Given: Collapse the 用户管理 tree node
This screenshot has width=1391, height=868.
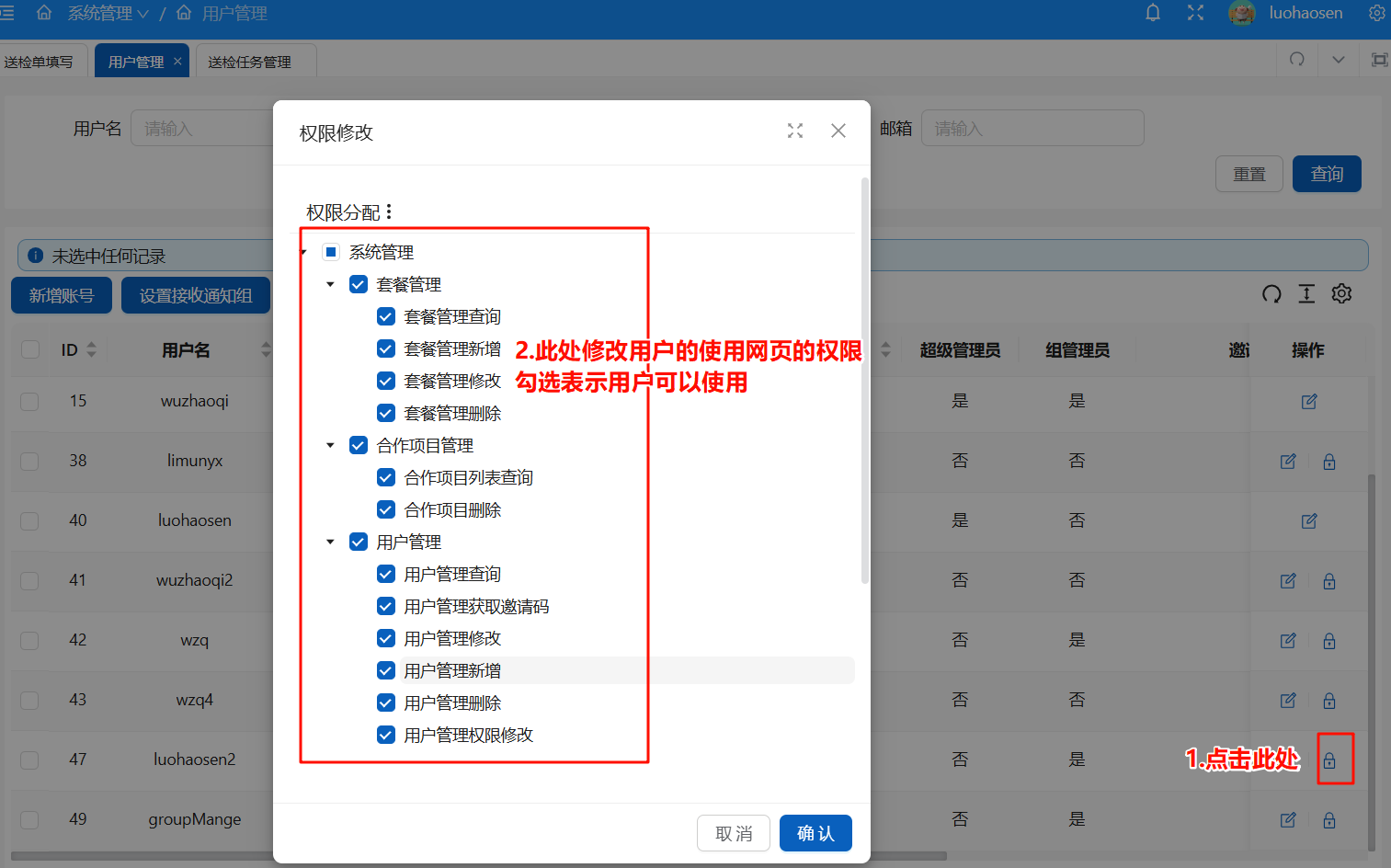Looking at the screenshot, I should coord(330,542).
